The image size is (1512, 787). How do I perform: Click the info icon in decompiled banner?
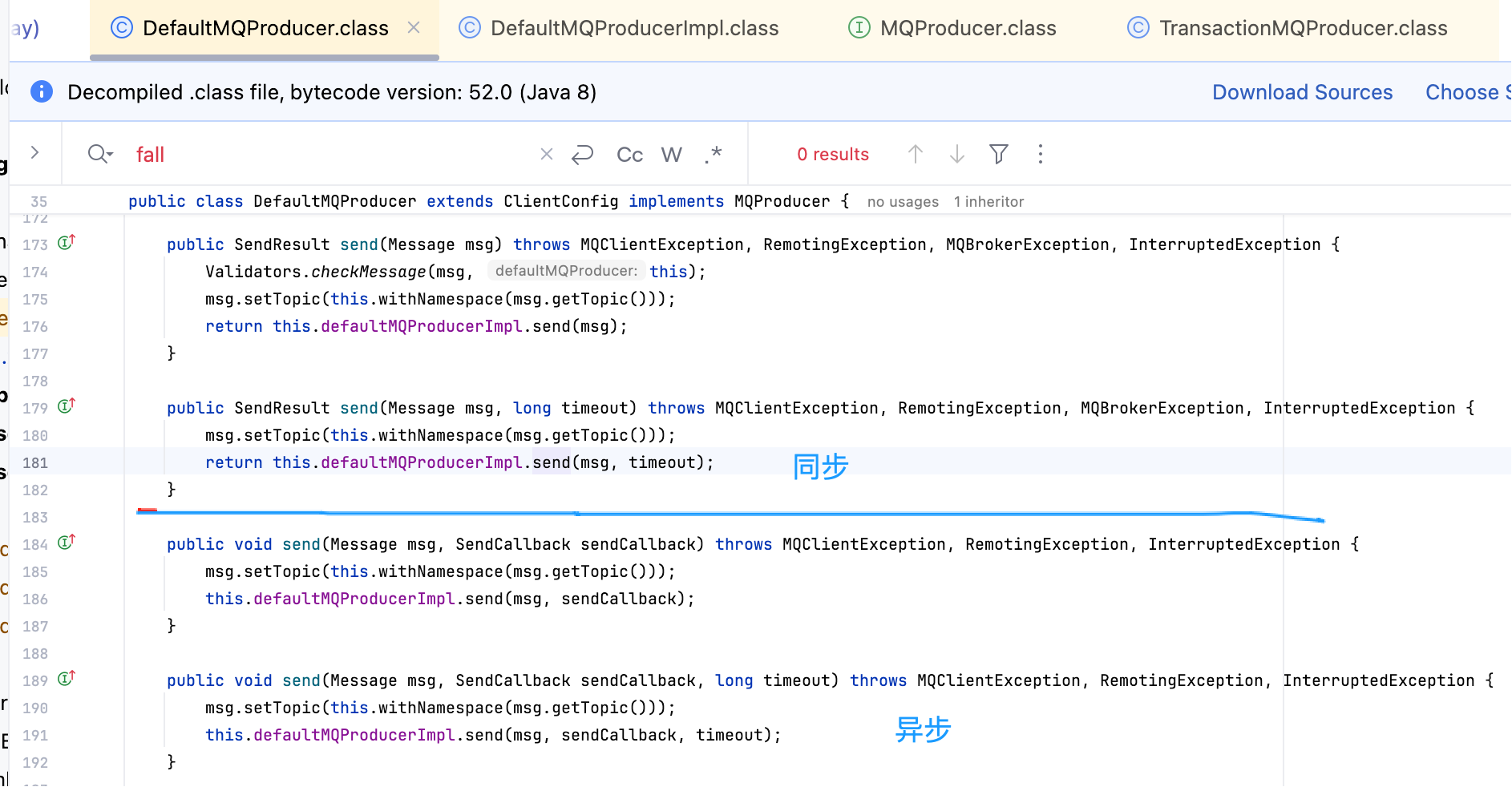(42, 92)
